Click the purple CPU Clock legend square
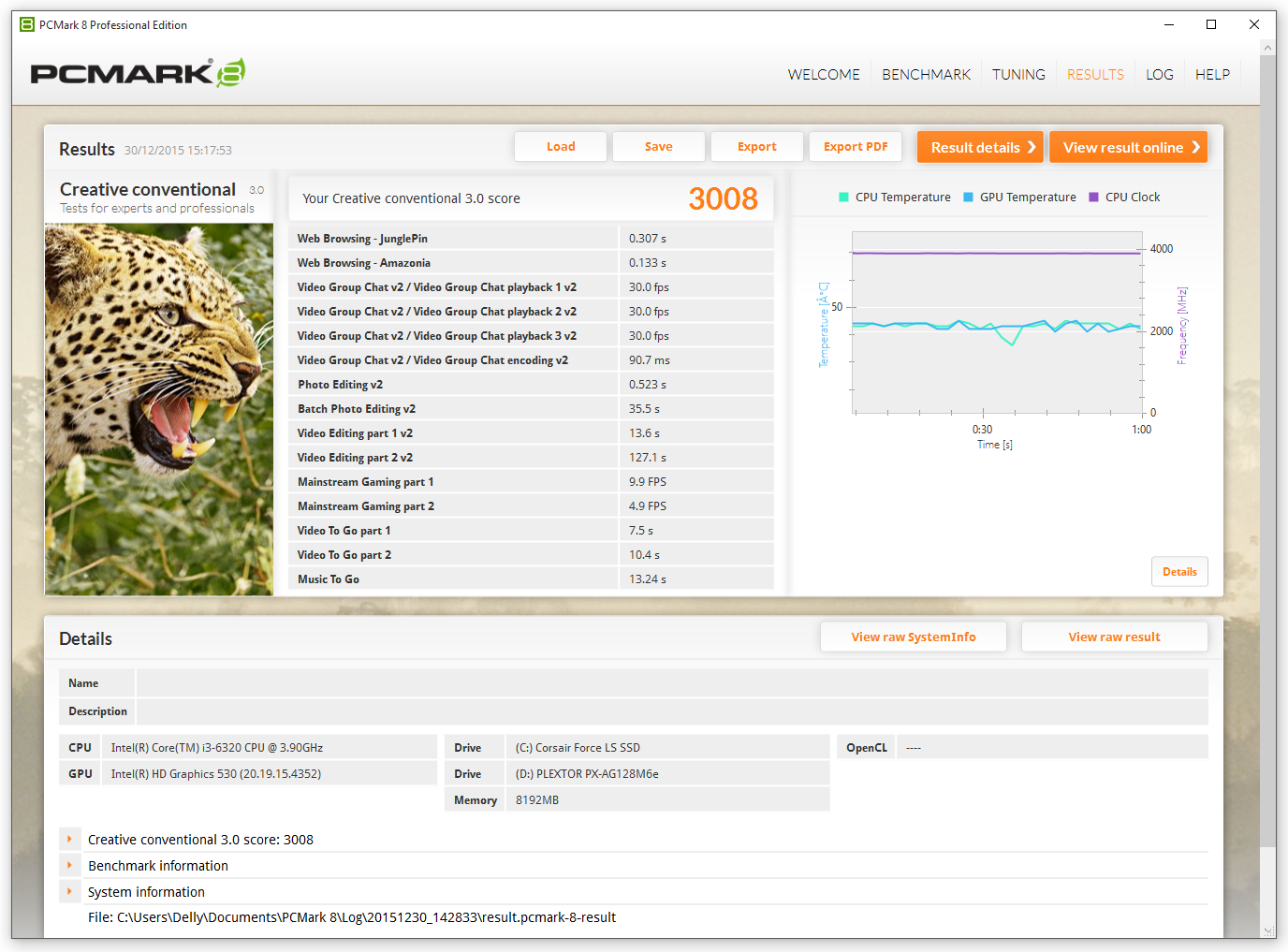 (x=1093, y=198)
